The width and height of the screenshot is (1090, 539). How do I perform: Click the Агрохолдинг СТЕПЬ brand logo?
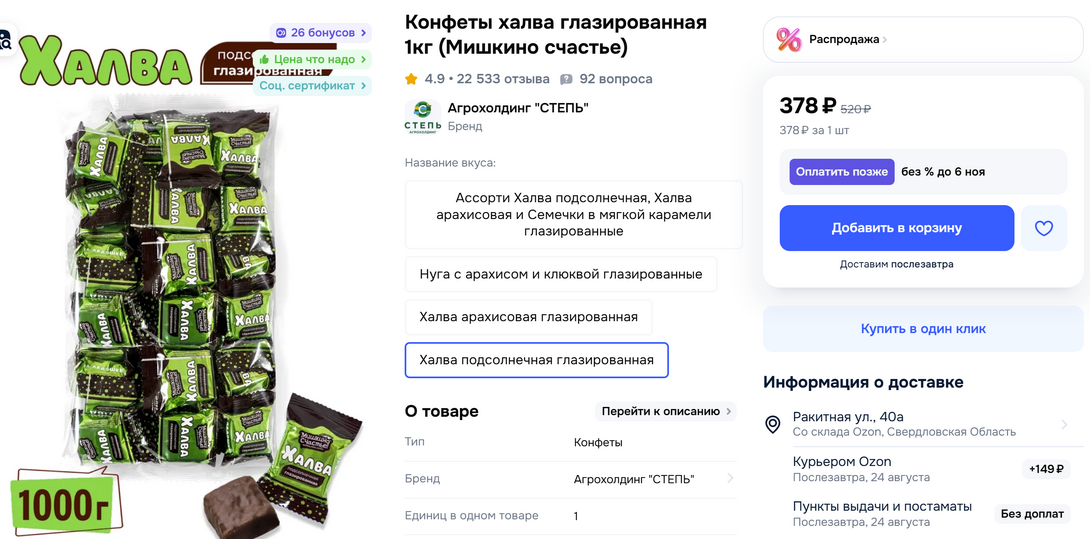pos(422,115)
